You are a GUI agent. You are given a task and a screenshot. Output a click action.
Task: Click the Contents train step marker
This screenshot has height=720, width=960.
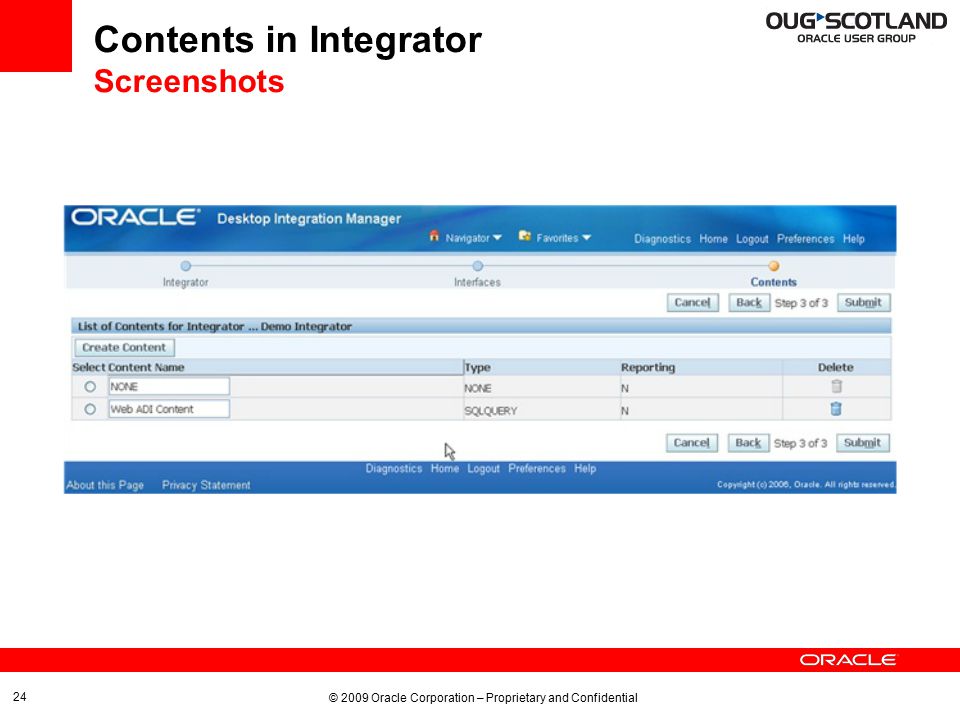click(774, 266)
